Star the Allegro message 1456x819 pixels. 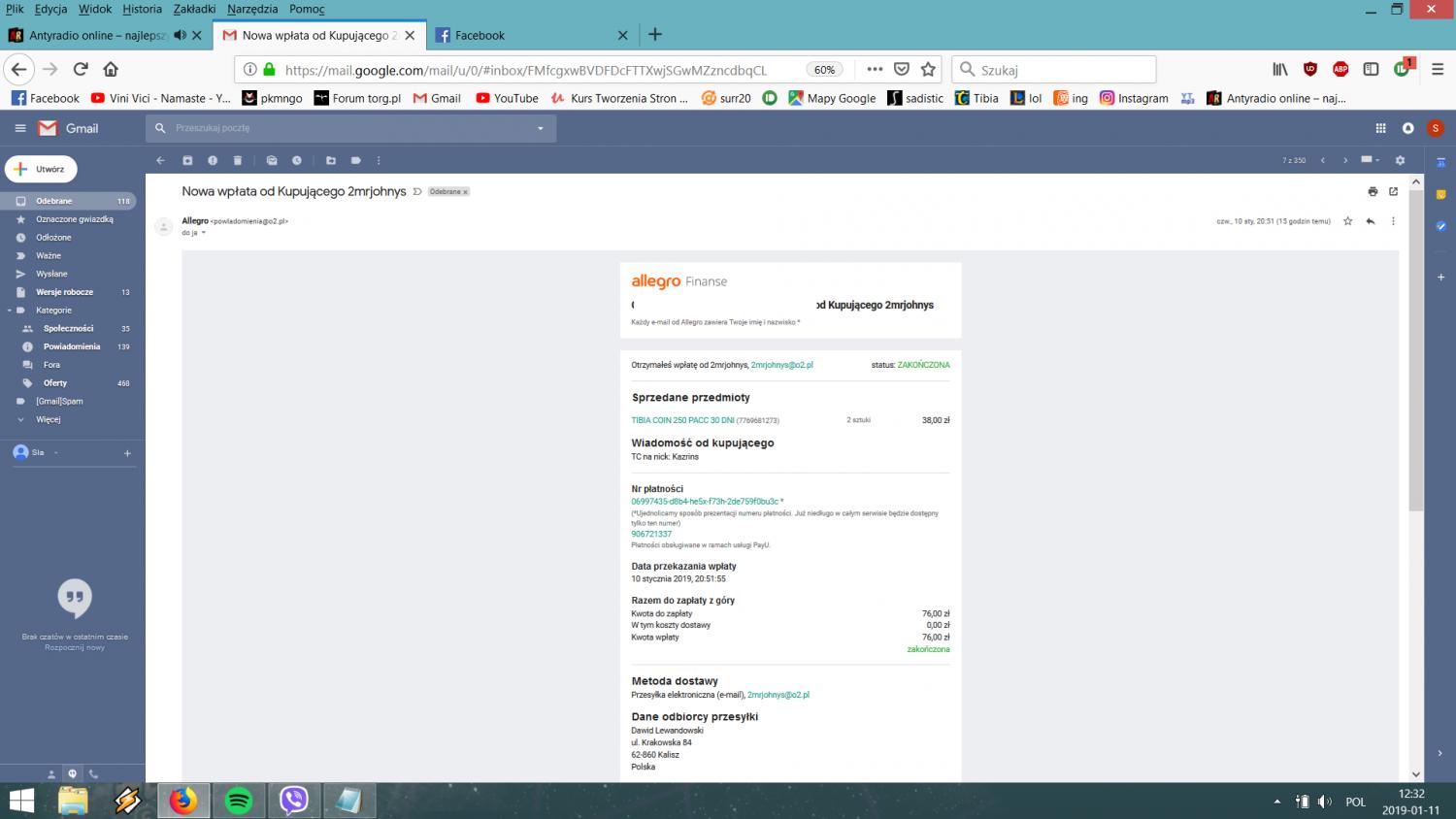pyautogui.click(x=1347, y=221)
